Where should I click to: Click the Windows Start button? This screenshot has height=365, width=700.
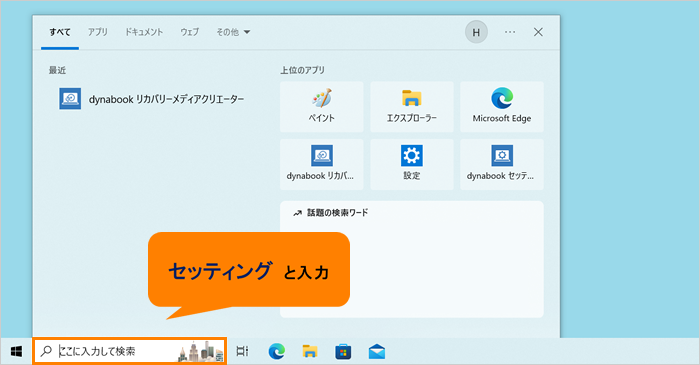[x=17, y=352]
